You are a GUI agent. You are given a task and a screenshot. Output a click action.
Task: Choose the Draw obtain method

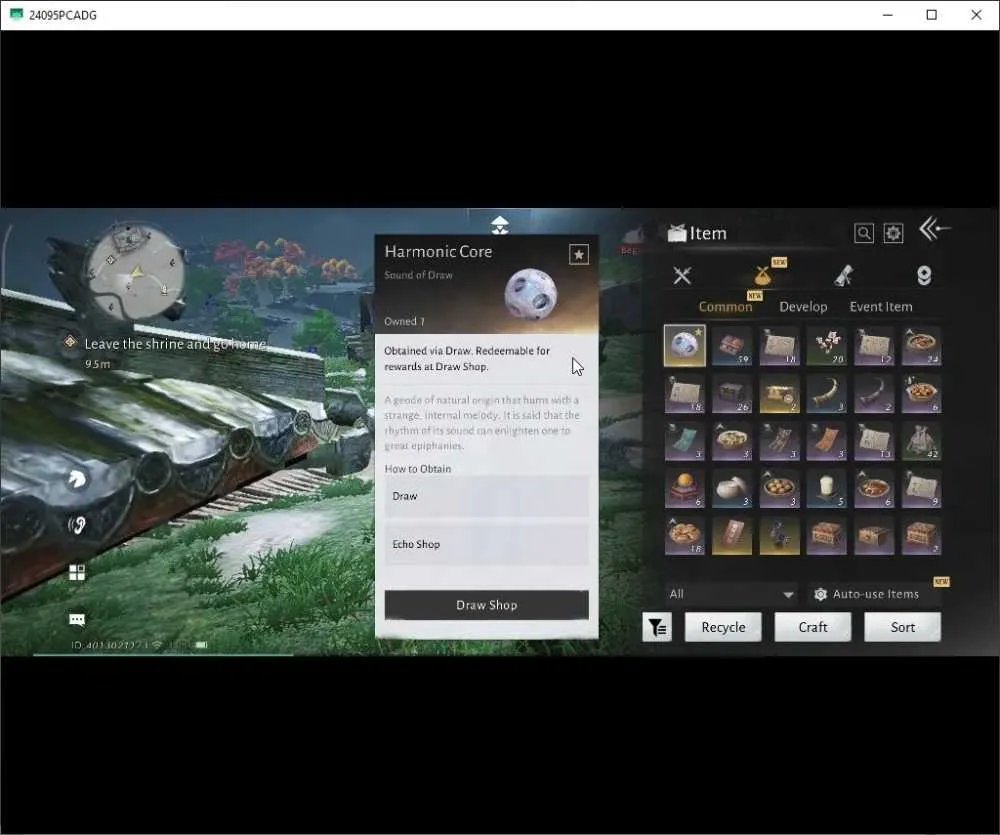[x=487, y=496]
